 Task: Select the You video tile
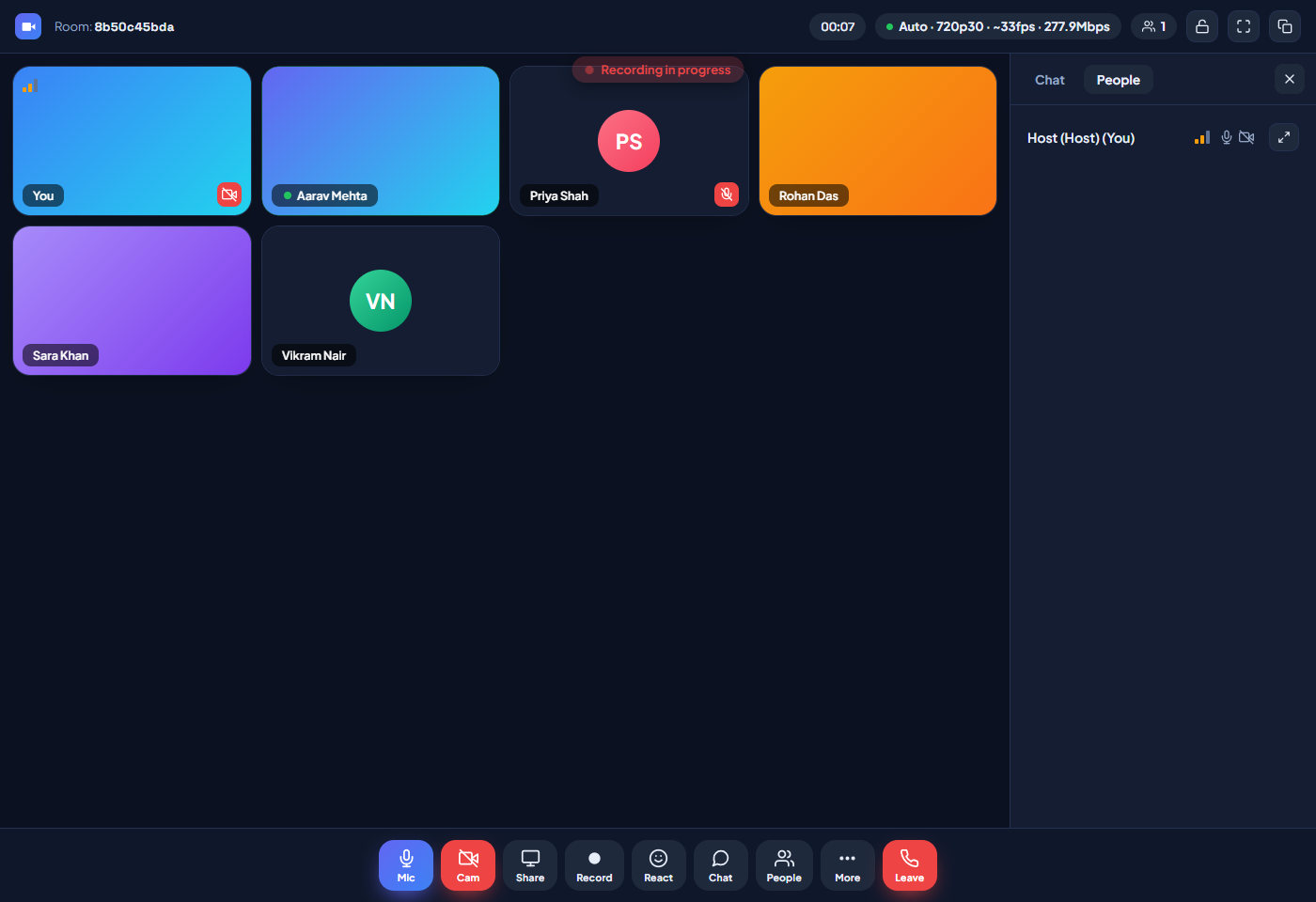[133, 141]
